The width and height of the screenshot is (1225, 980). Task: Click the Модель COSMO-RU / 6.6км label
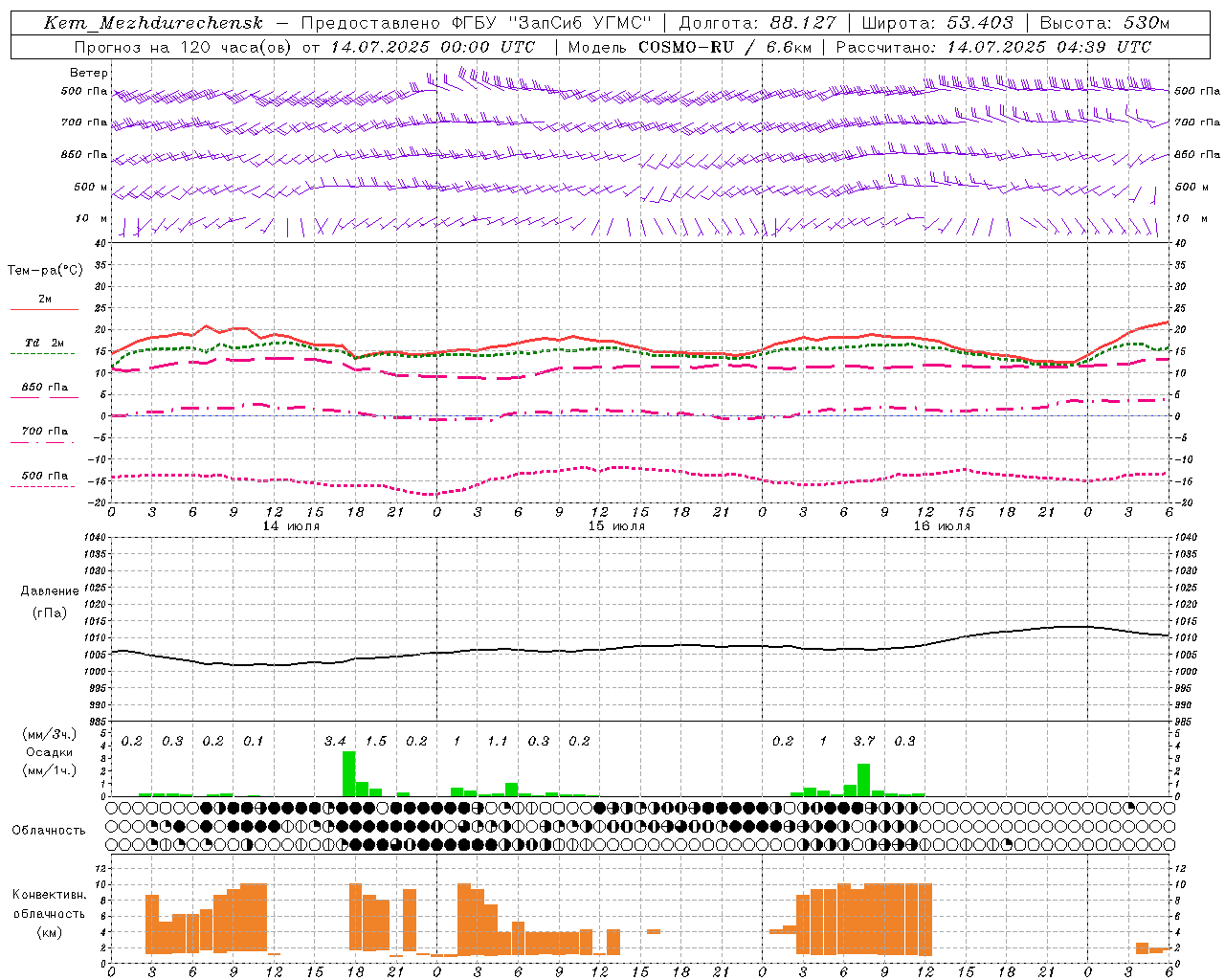click(x=688, y=47)
